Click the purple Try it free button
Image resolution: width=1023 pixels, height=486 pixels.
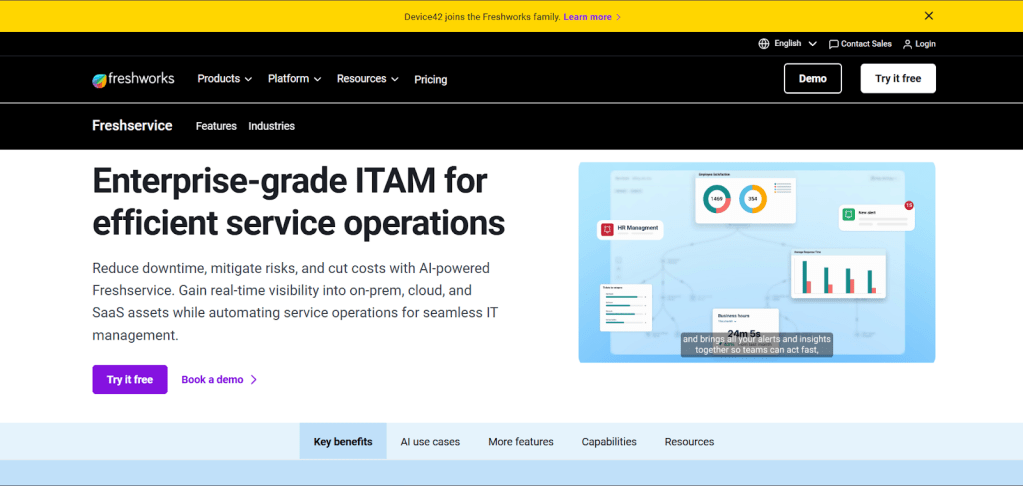click(x=130, y=380)
